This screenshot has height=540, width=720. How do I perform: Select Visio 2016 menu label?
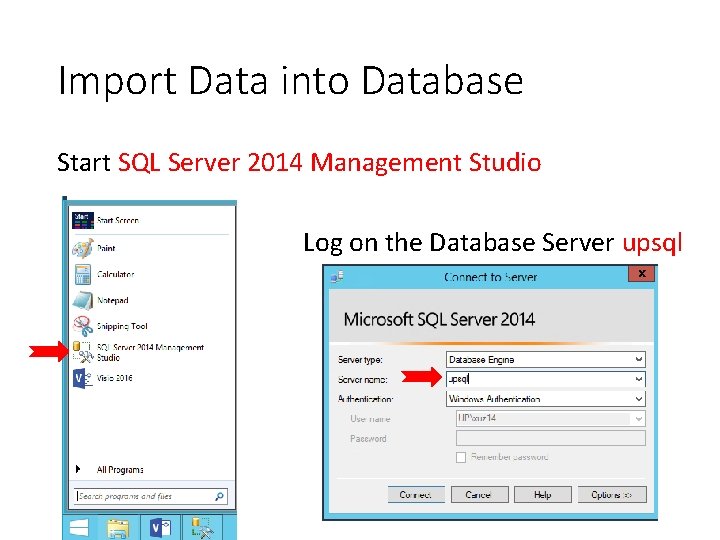click(x=114, y=378)
